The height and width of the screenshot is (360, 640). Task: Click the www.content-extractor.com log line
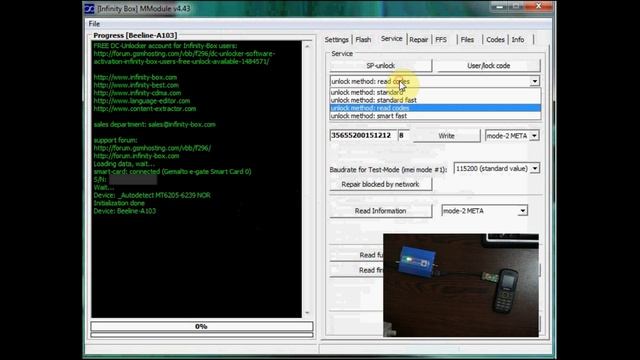point(144,109)
